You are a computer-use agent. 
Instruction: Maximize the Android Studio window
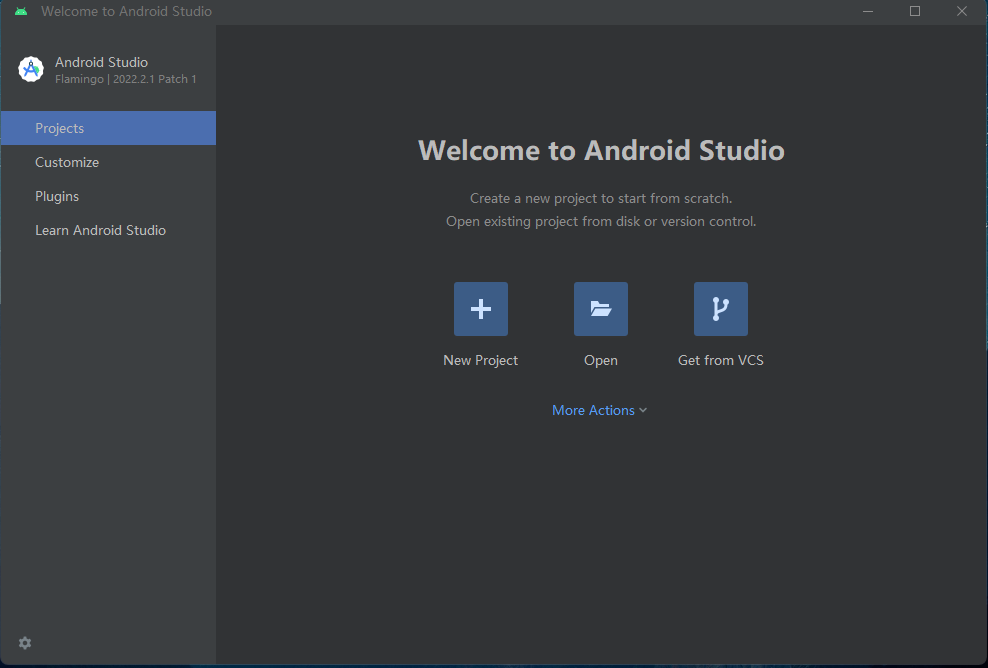click(x=915, y=11)
